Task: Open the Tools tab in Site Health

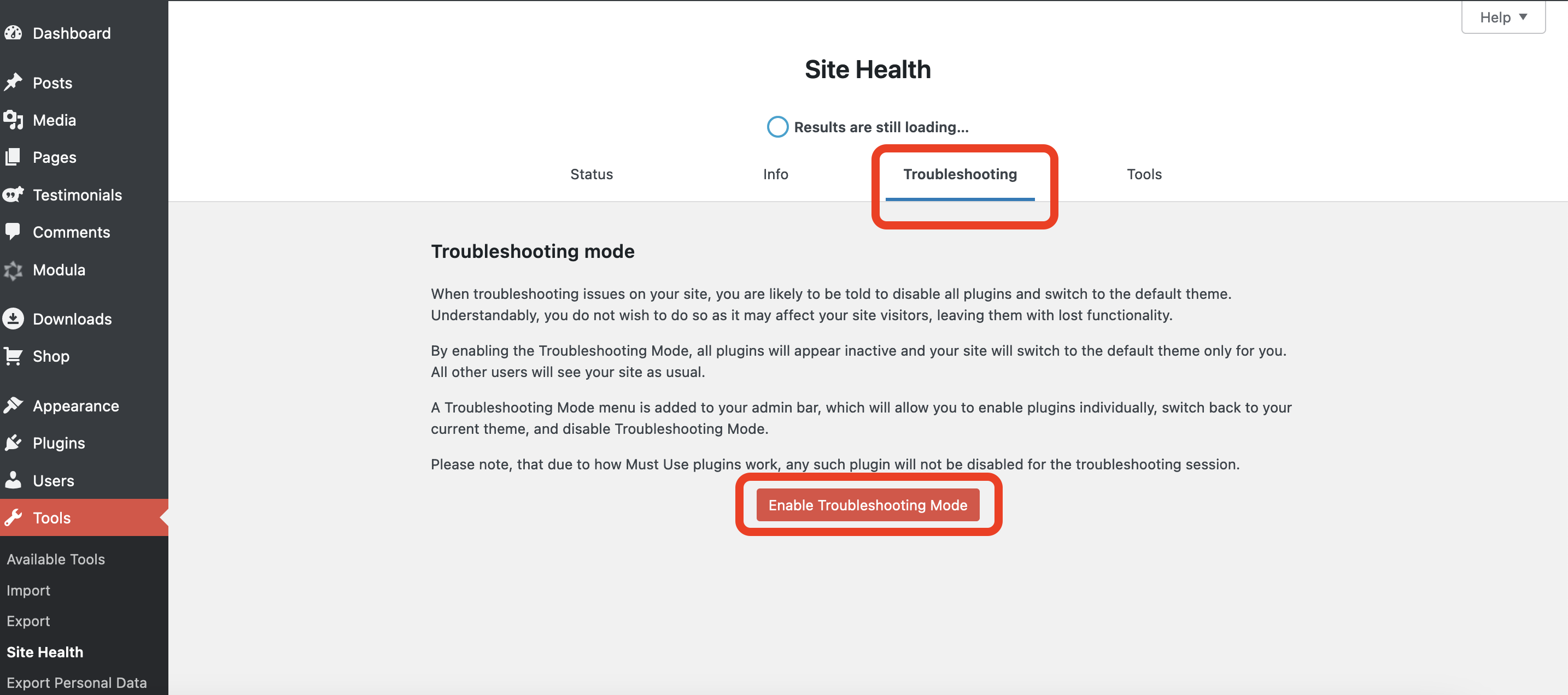Action: (x=1144, y=174)
